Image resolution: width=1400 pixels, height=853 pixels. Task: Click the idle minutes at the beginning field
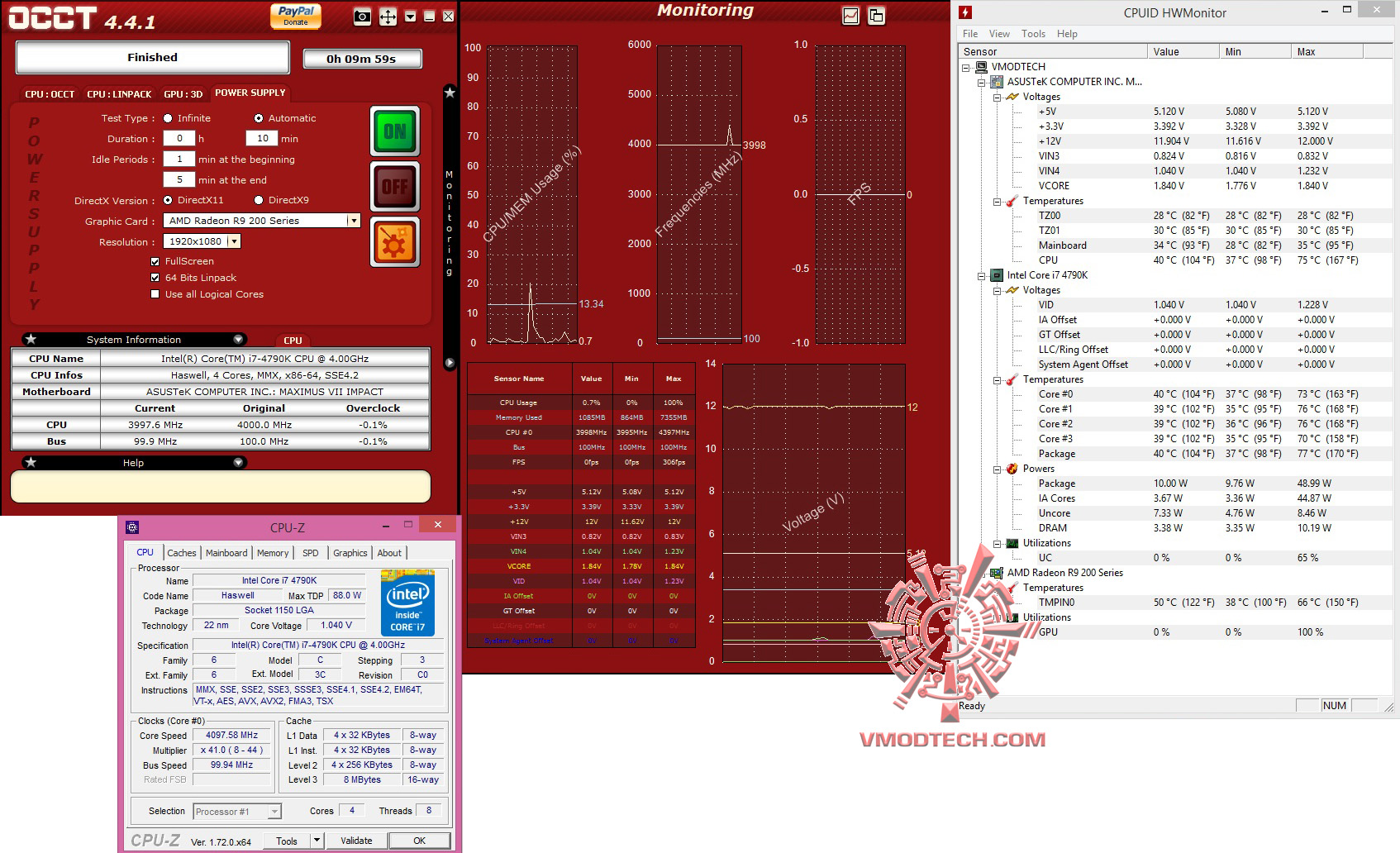[x=179, y=160]
